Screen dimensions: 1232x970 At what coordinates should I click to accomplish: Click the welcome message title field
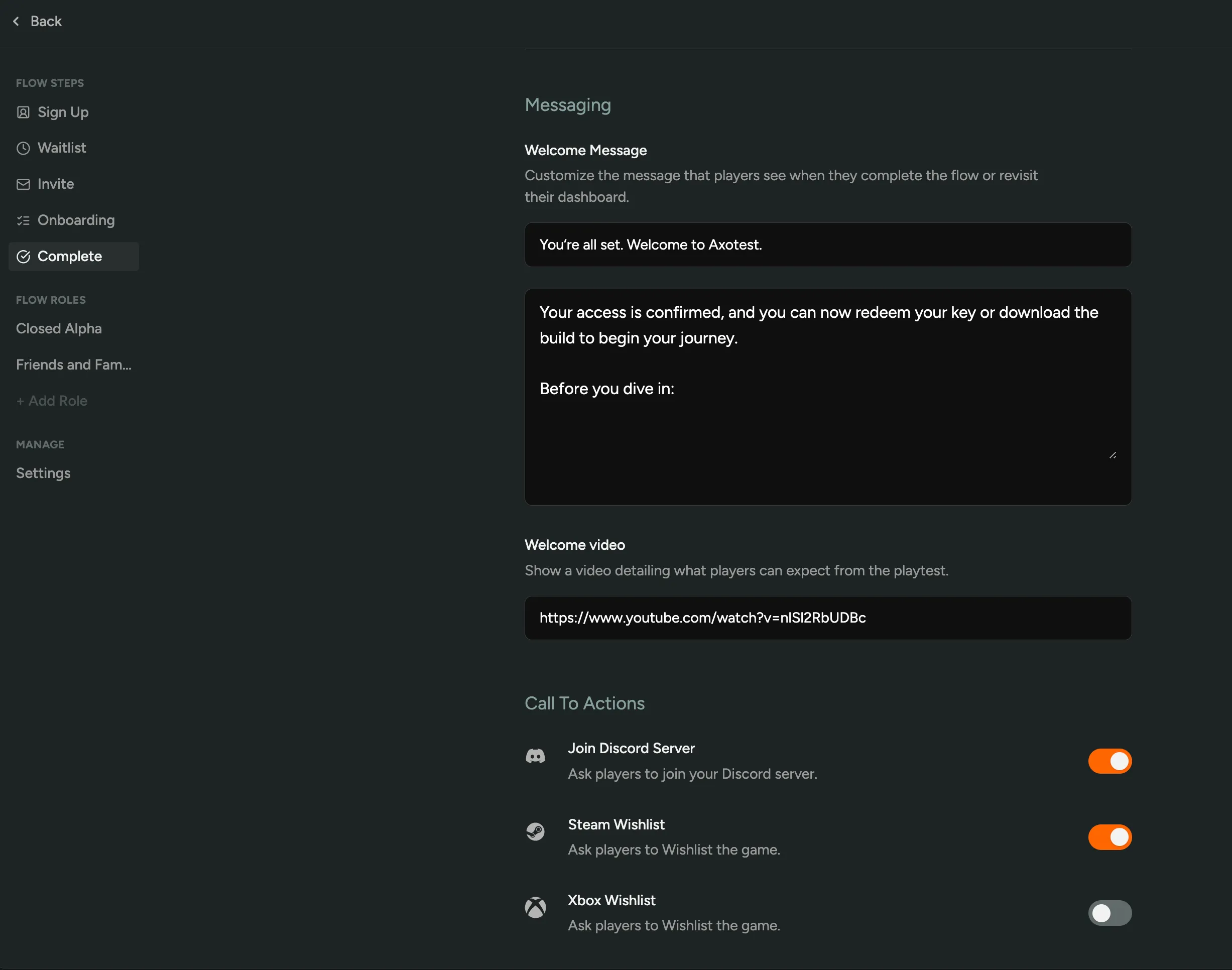(827, 245)
